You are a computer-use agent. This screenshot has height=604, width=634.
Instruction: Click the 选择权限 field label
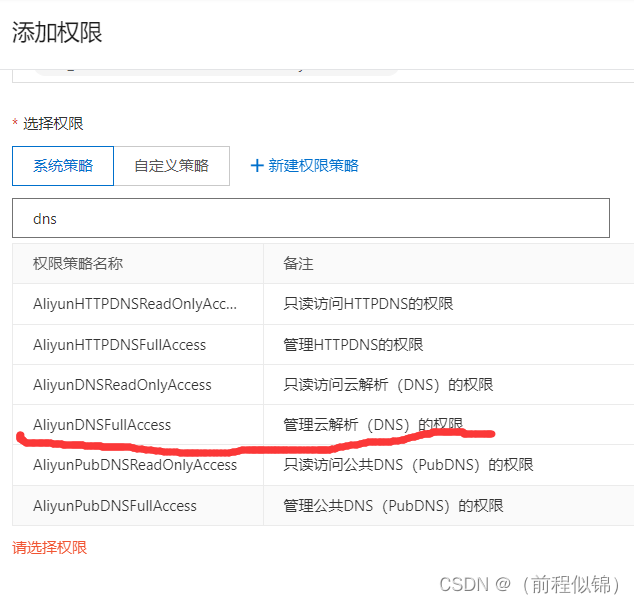pos(53,123)
